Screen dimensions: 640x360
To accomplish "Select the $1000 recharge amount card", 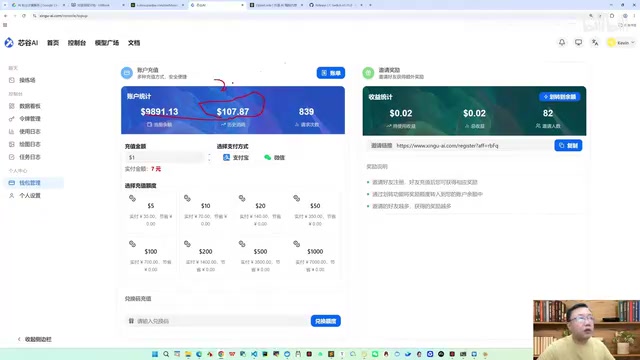I will click(x=315, y=256).
